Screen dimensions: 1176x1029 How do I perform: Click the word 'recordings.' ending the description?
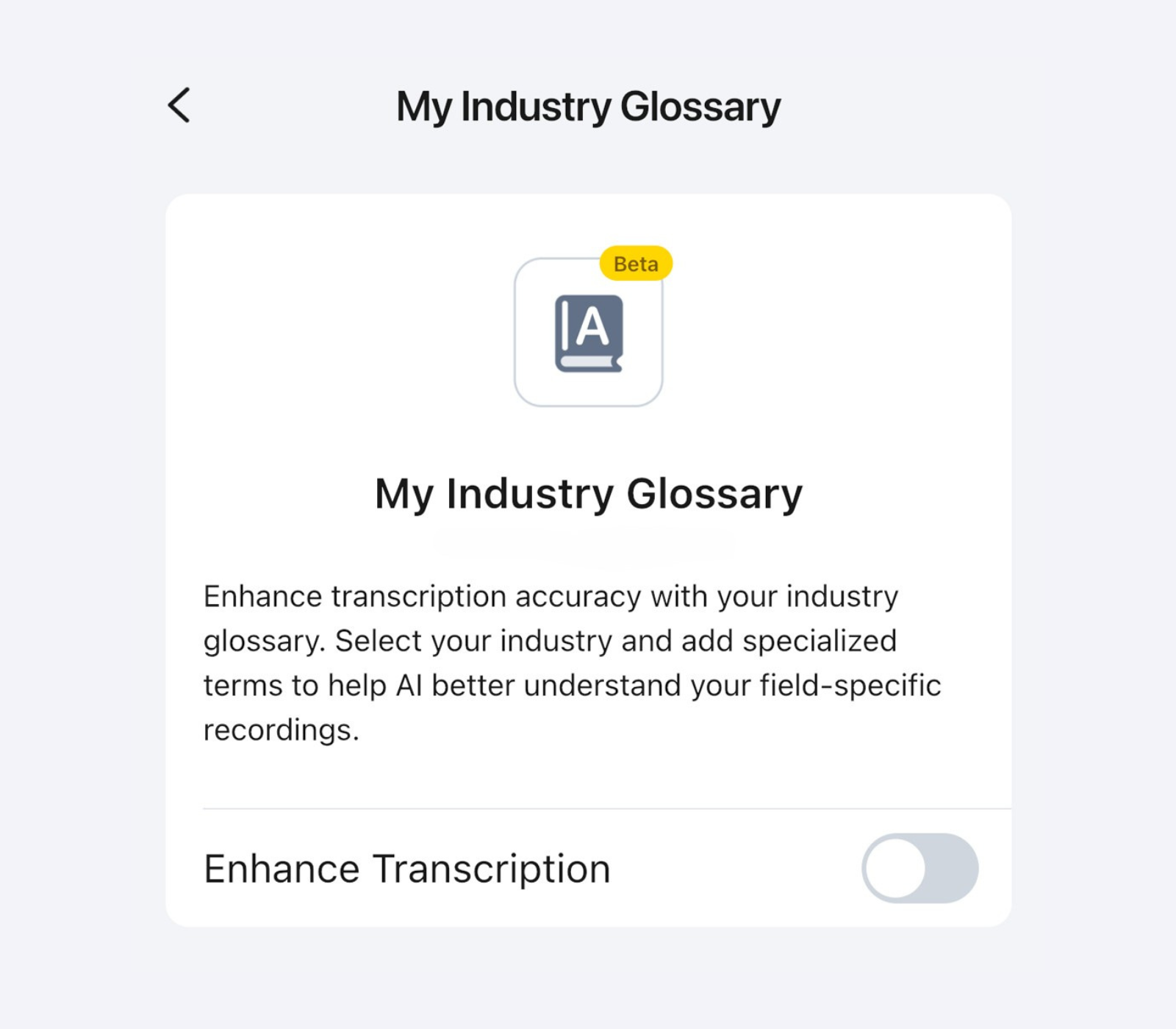(282, 731)
